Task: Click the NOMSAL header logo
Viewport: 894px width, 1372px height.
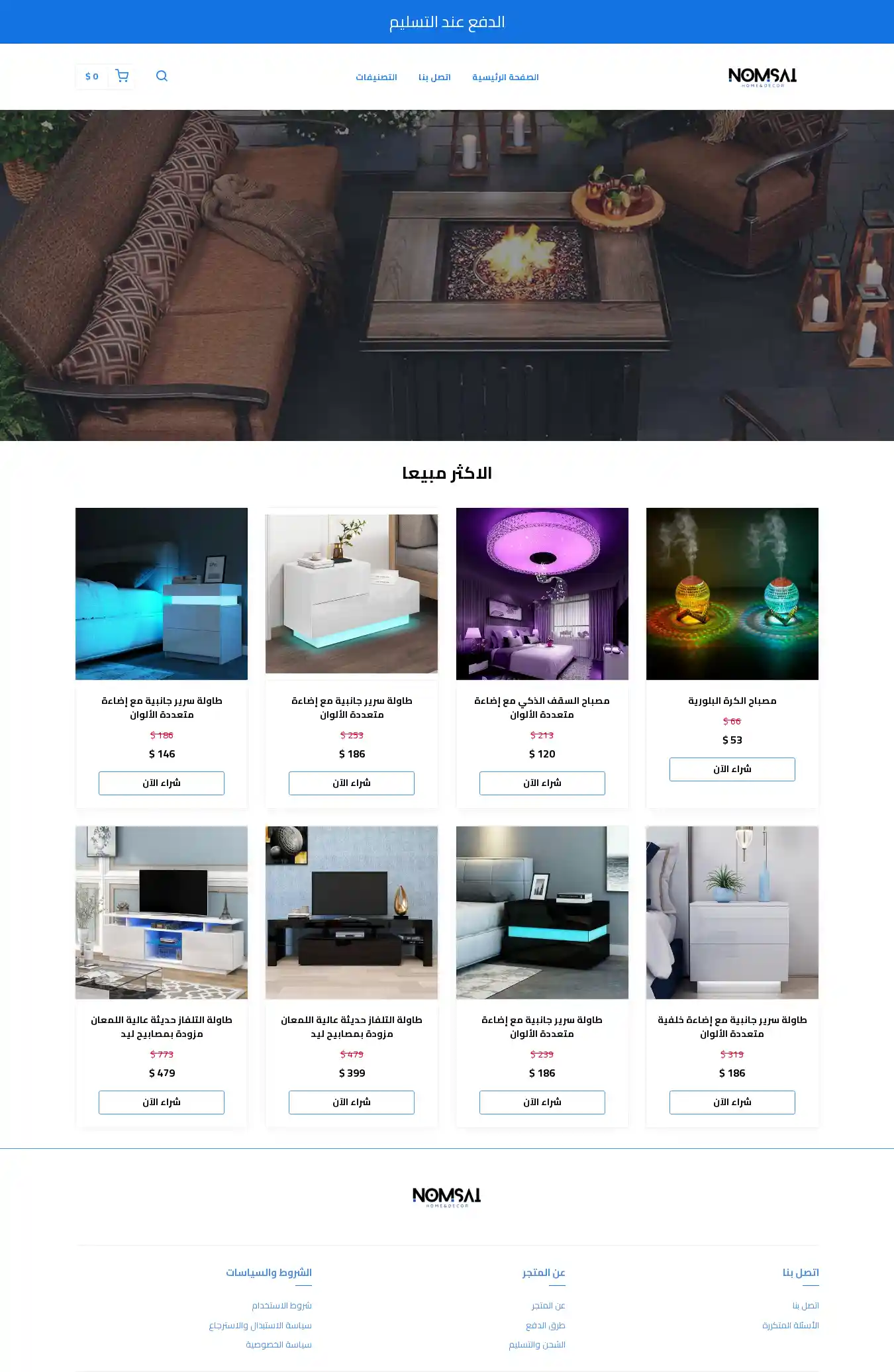Action: pos(762,77)
